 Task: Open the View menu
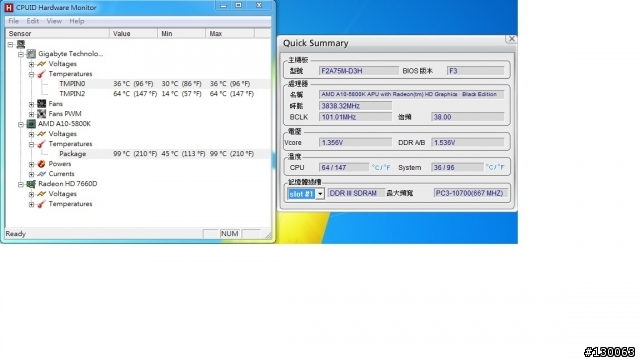click(x=54, y=21)
